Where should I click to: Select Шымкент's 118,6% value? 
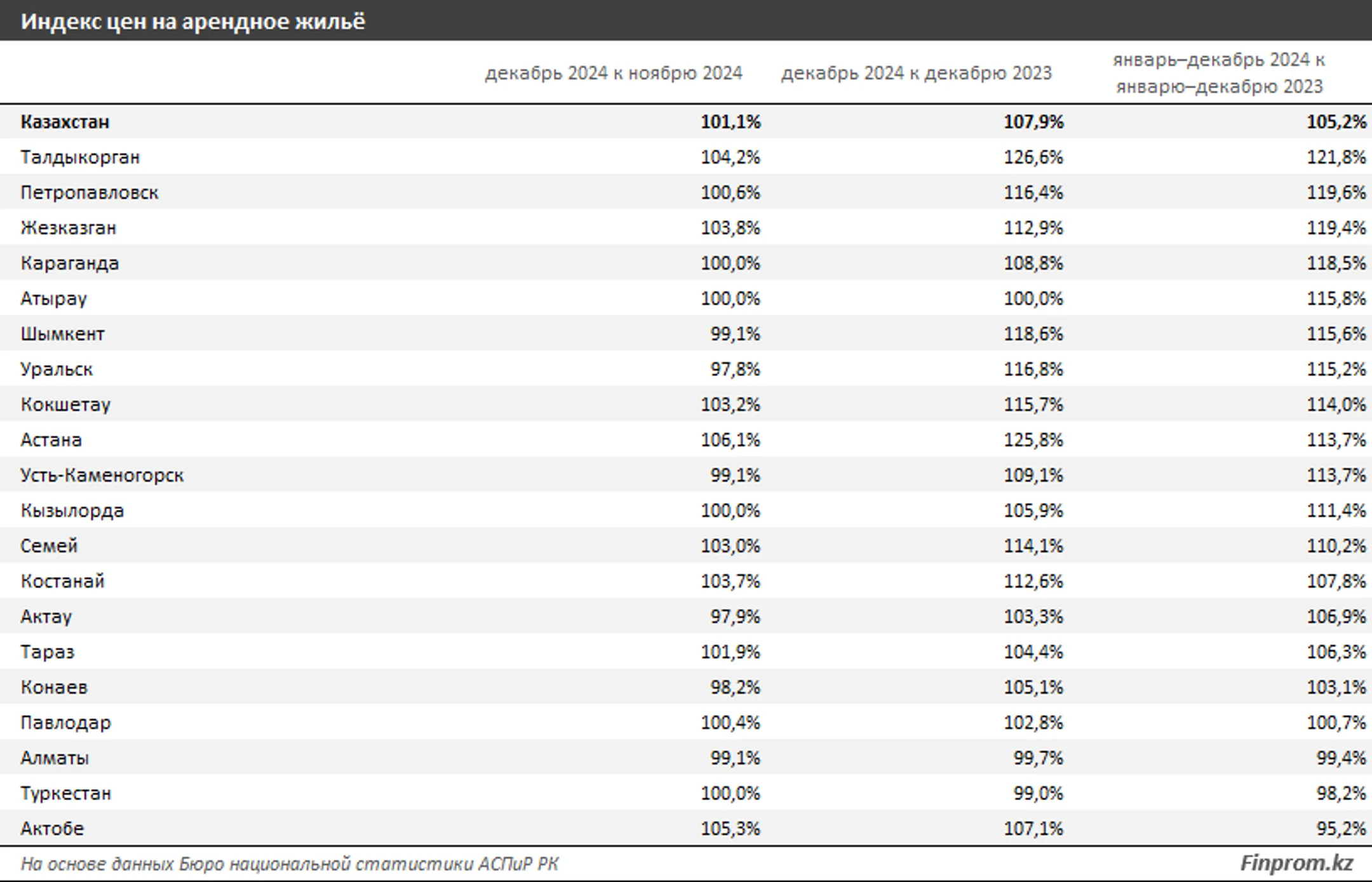click(1033, 334)
